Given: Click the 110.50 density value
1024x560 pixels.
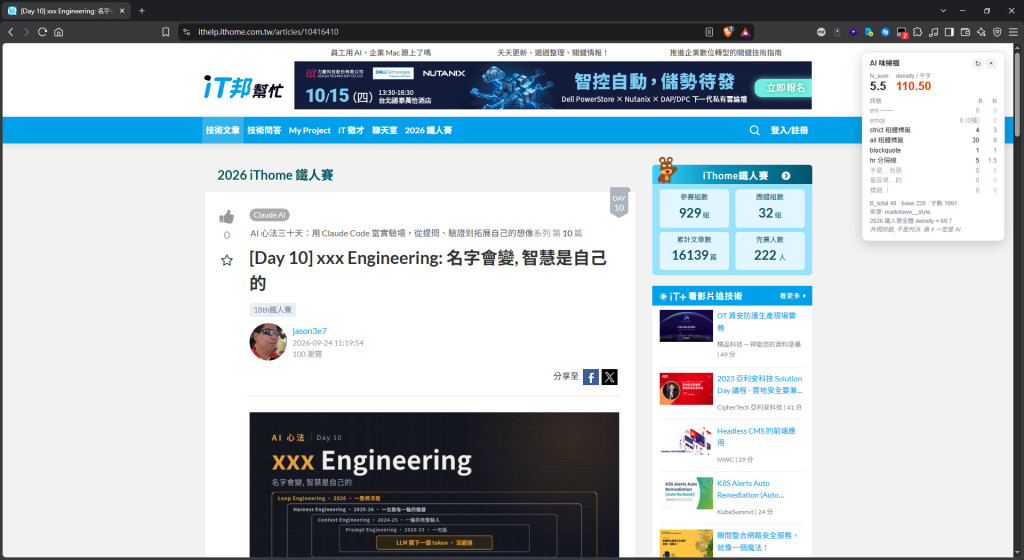Looking at the screenshot, I should coord(913,86).
